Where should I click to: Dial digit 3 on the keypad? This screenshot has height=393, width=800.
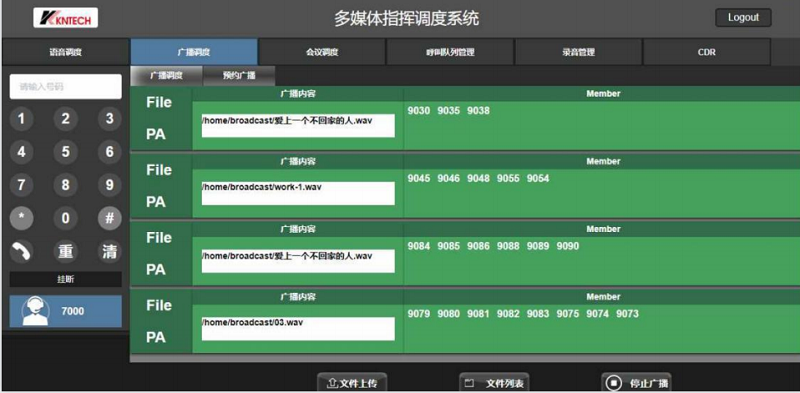pyautogui.click(x=110, y=119)
